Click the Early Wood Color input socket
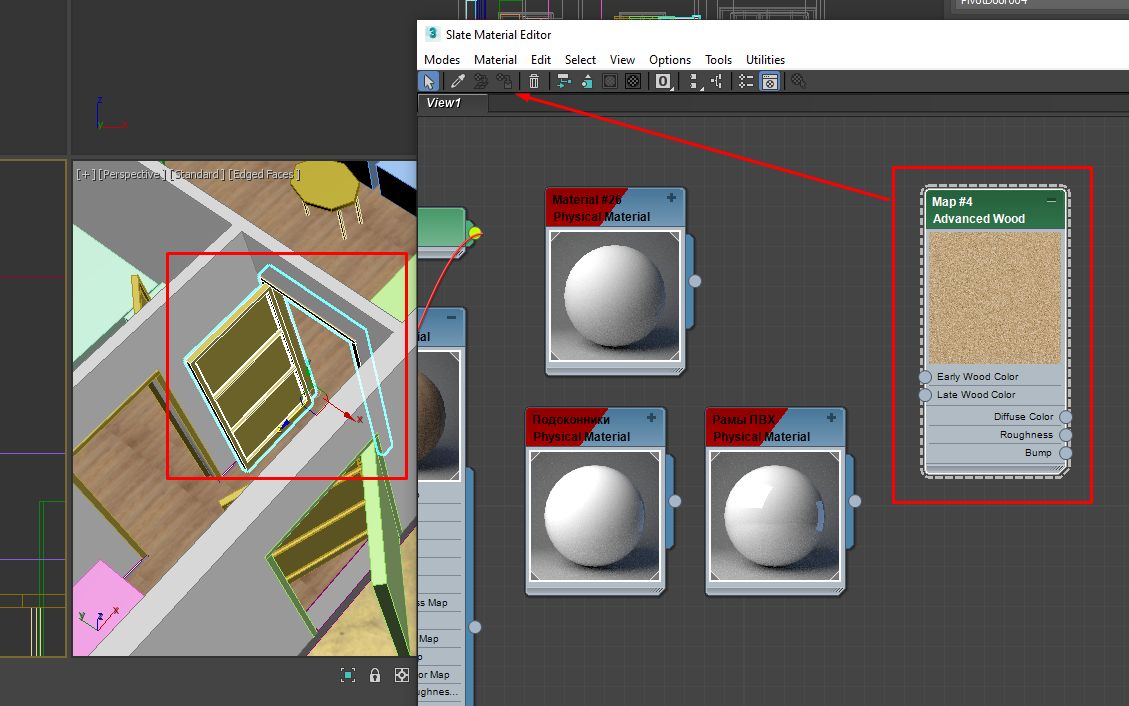Image resolution: width=1129 pixels, height=706 pixels. tap(925, 377)
